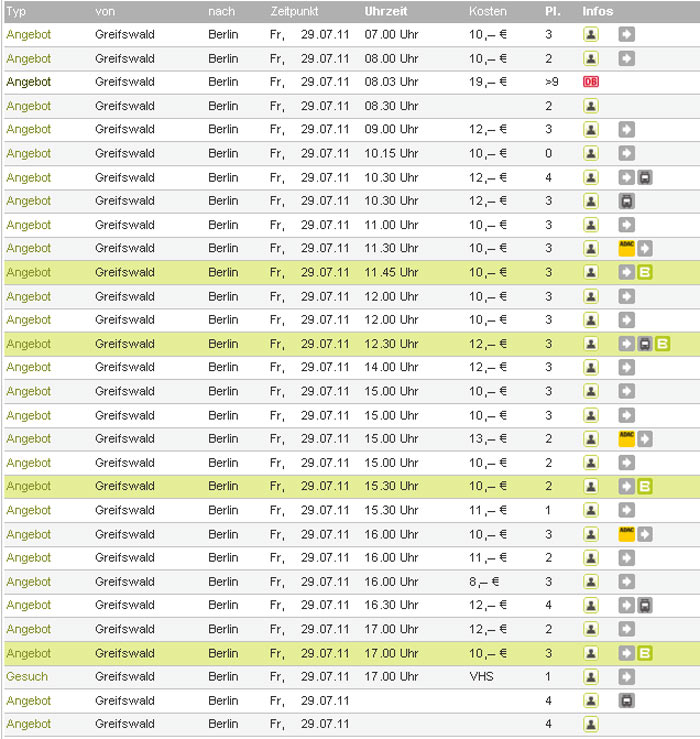Click the DB train icon in 08.03 row

pyautogui.click(x=590, y=82)
